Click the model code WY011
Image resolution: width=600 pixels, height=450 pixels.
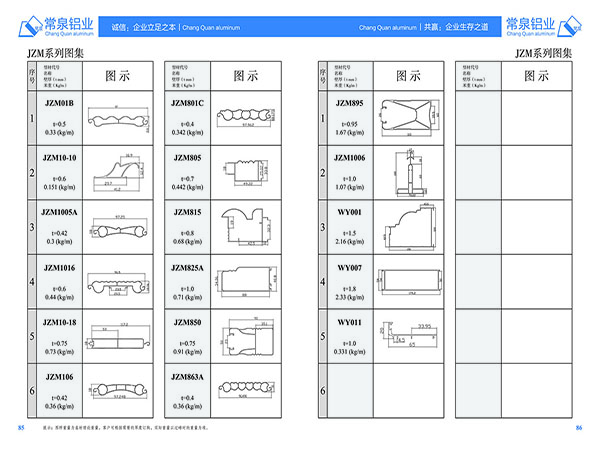click(349, 322)
